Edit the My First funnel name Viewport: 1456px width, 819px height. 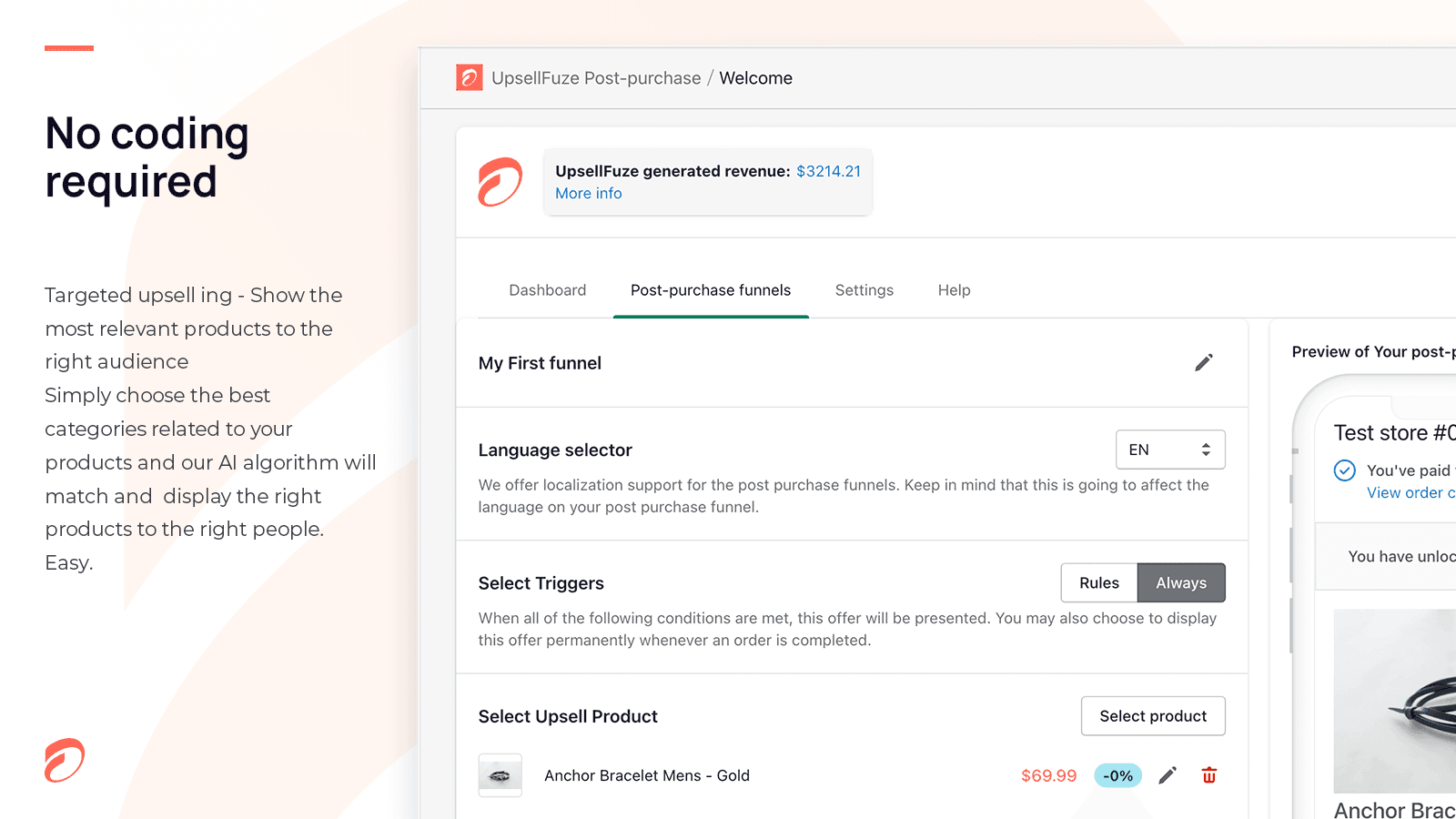coord(1203,363)
